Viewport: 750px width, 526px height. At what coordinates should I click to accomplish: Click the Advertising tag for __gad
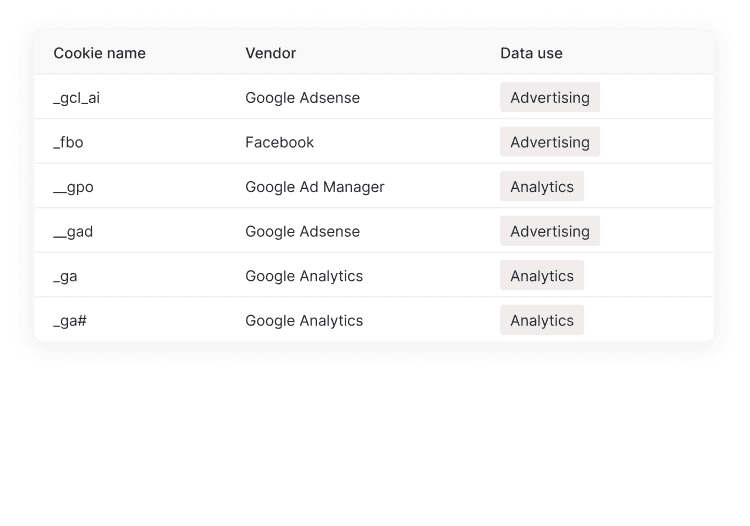coord(550,230)
